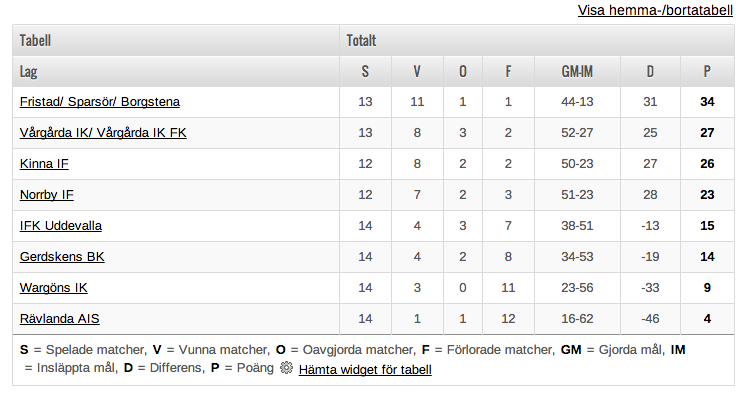Click the D column header
Image resolution: width=751 pixels, height=402 pixels.
point(650,71)
